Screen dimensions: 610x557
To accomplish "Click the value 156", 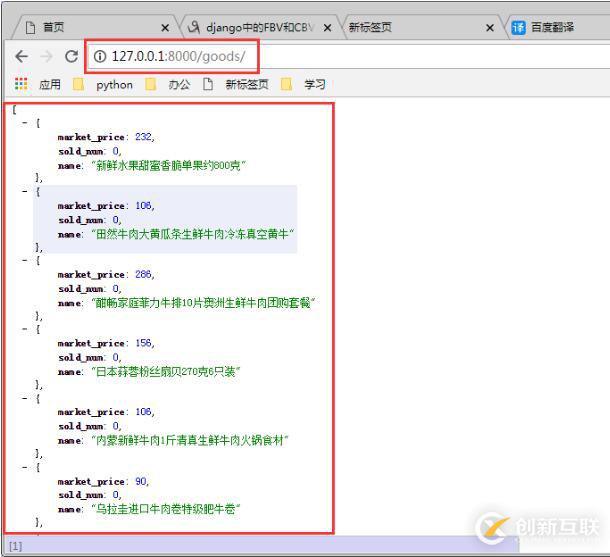I will point(143,343).
